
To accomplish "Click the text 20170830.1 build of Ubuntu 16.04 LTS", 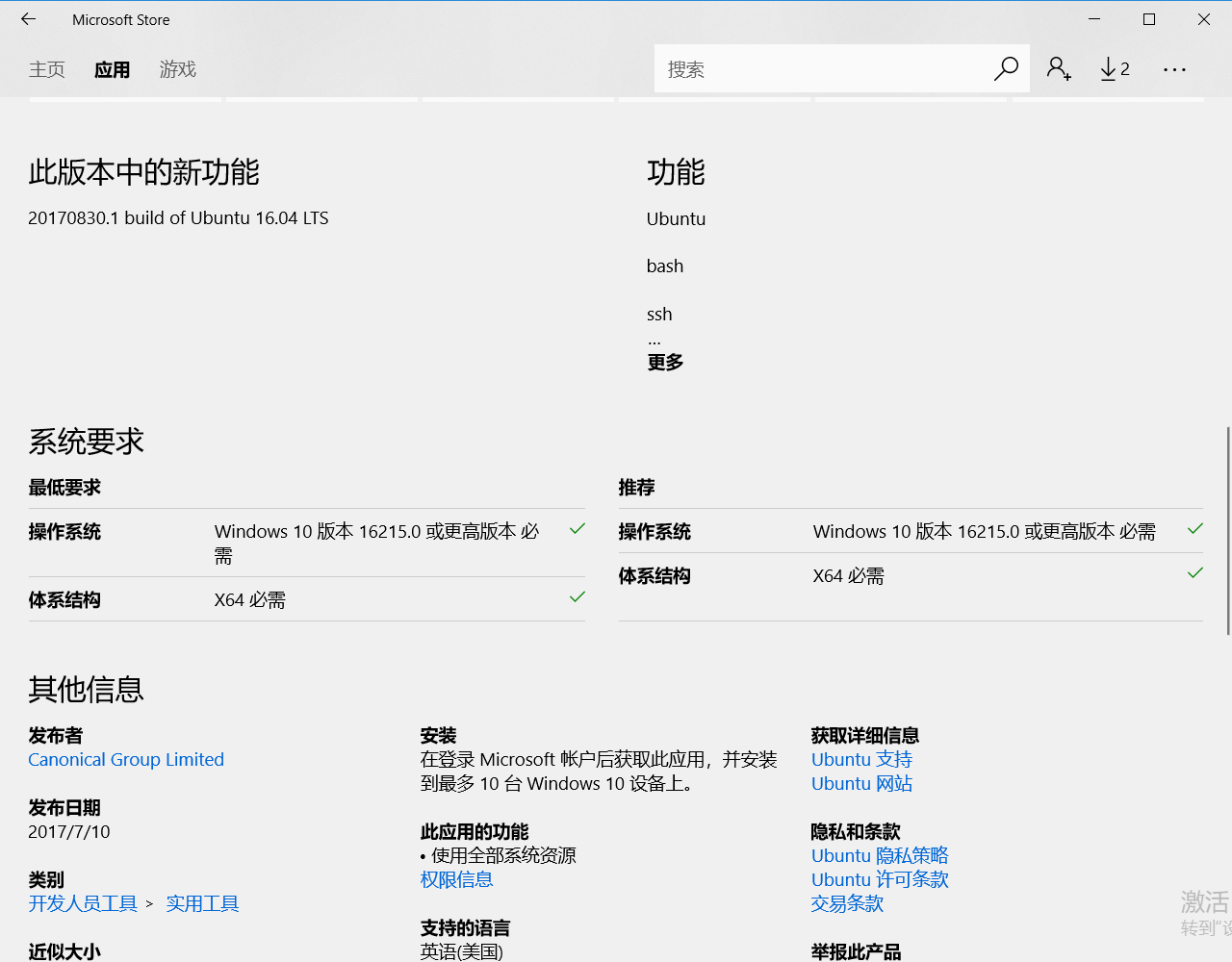I will coord(178,218).
